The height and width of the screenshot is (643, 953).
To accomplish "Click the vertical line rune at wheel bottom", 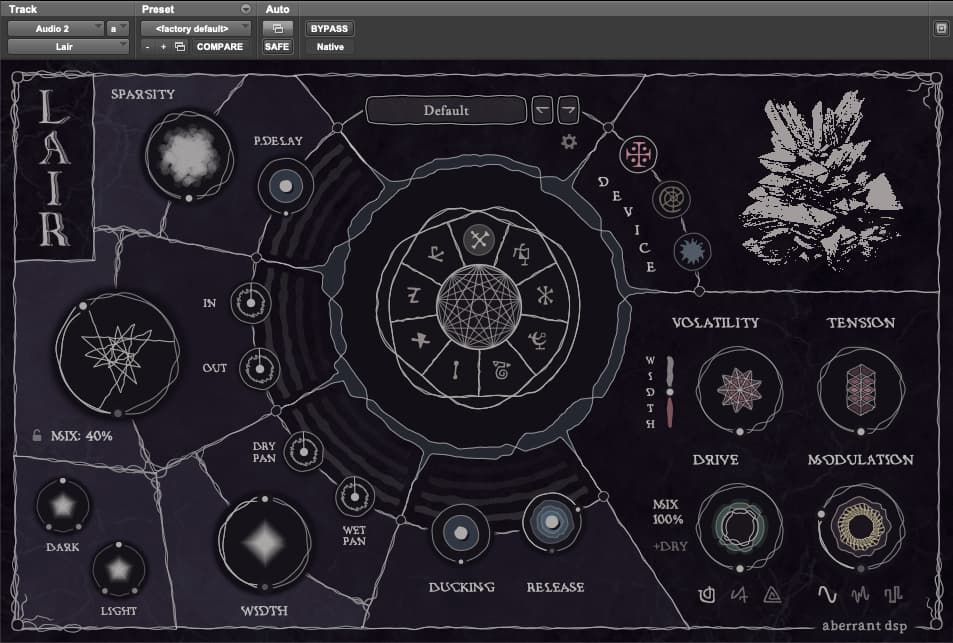I will coord(456,370).
